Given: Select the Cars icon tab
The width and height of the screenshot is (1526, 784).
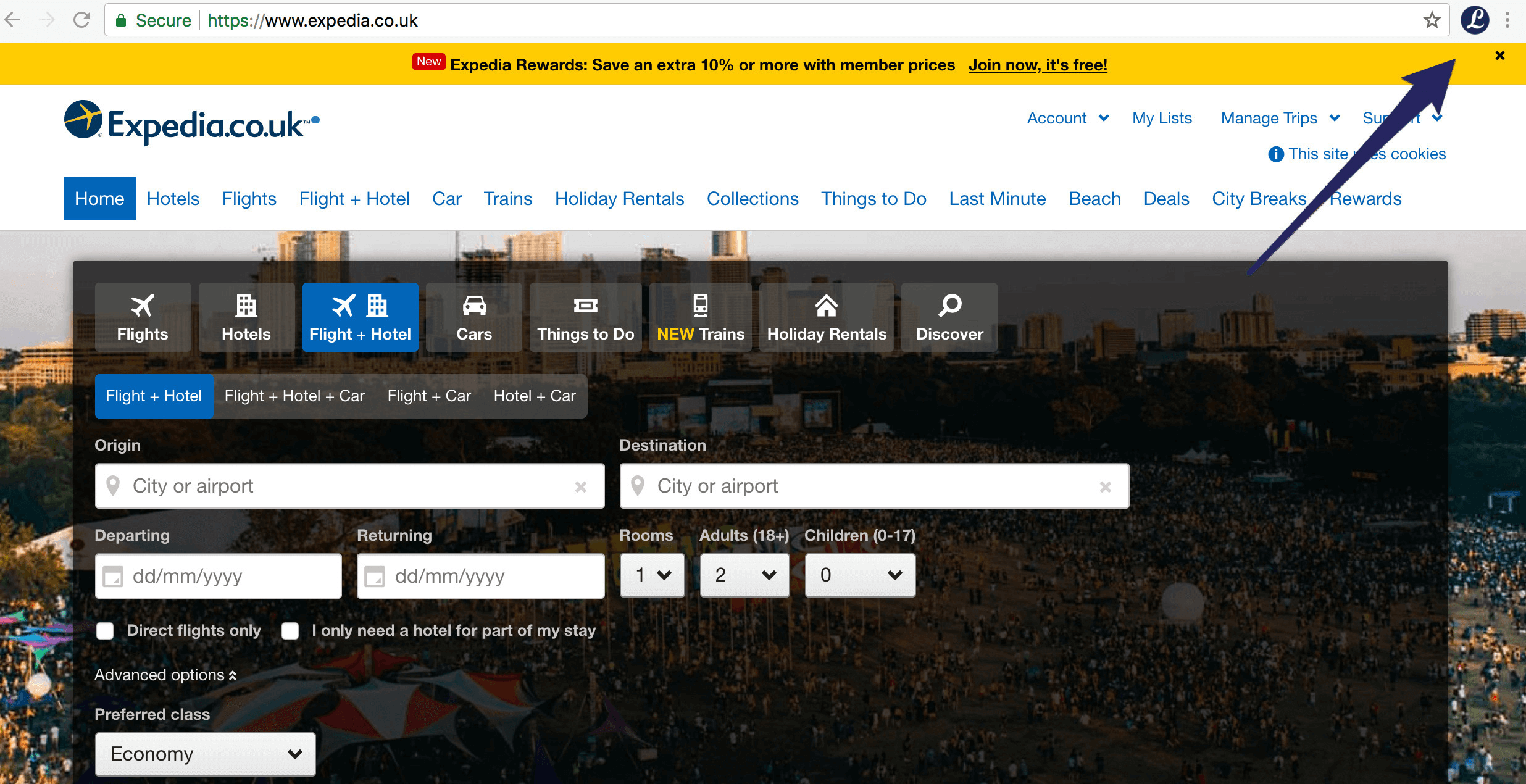Looking at the screenshot, I should click(x=474, y=317).
